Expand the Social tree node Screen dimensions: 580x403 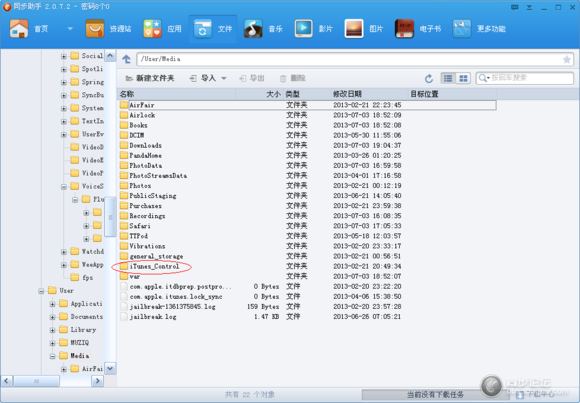(64, 56)
